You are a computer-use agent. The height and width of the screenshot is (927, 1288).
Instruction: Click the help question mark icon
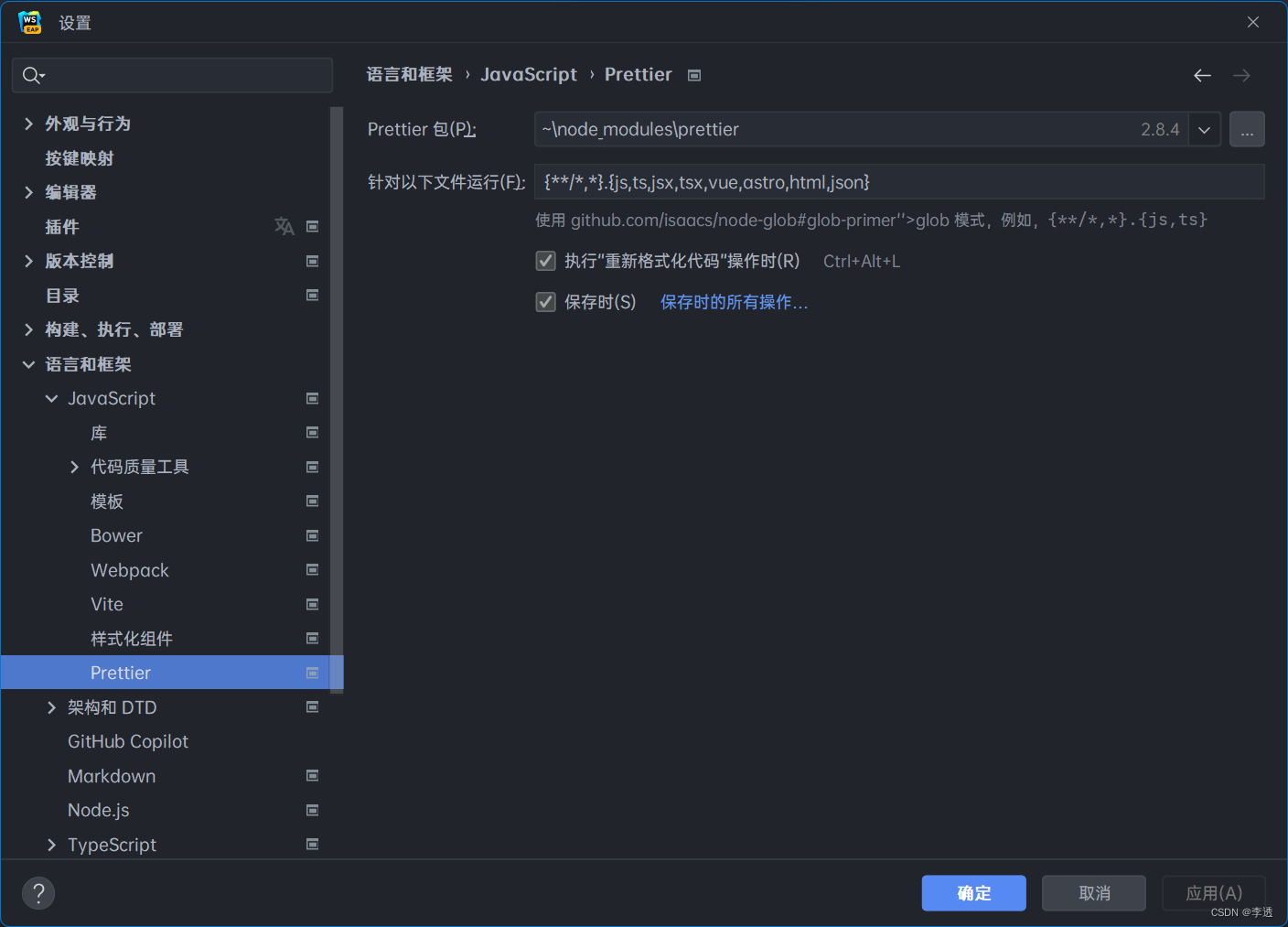point(38,893)
